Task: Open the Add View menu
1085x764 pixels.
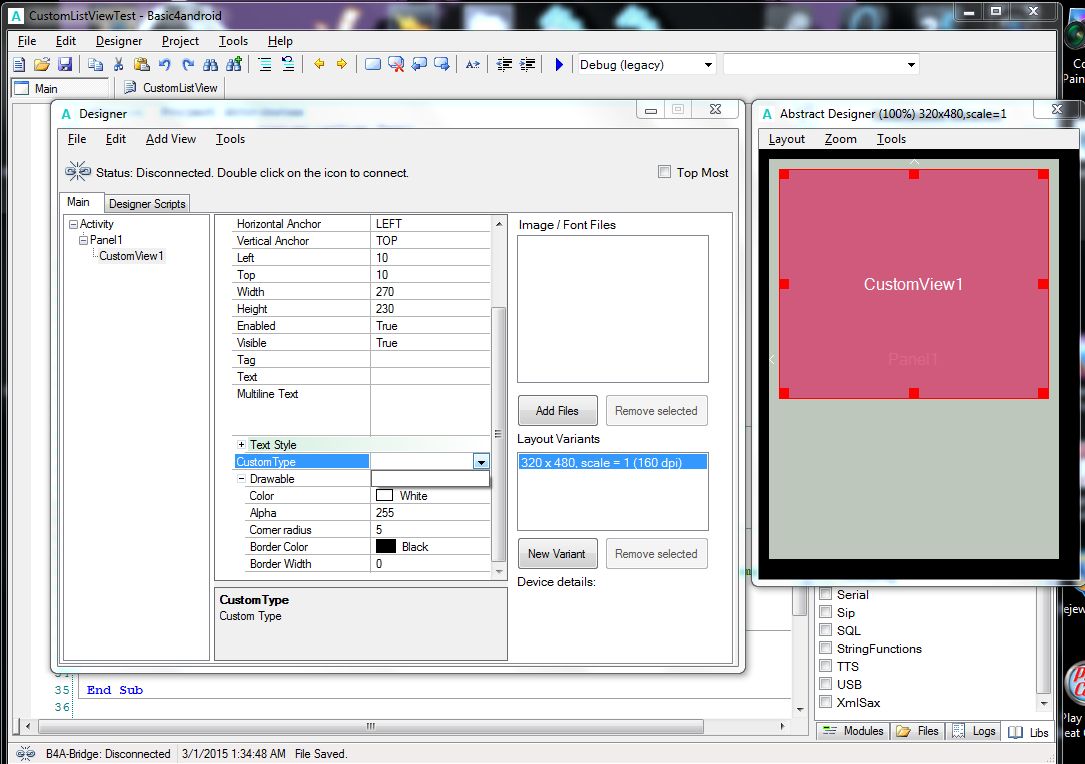Action: click(171, 139)
